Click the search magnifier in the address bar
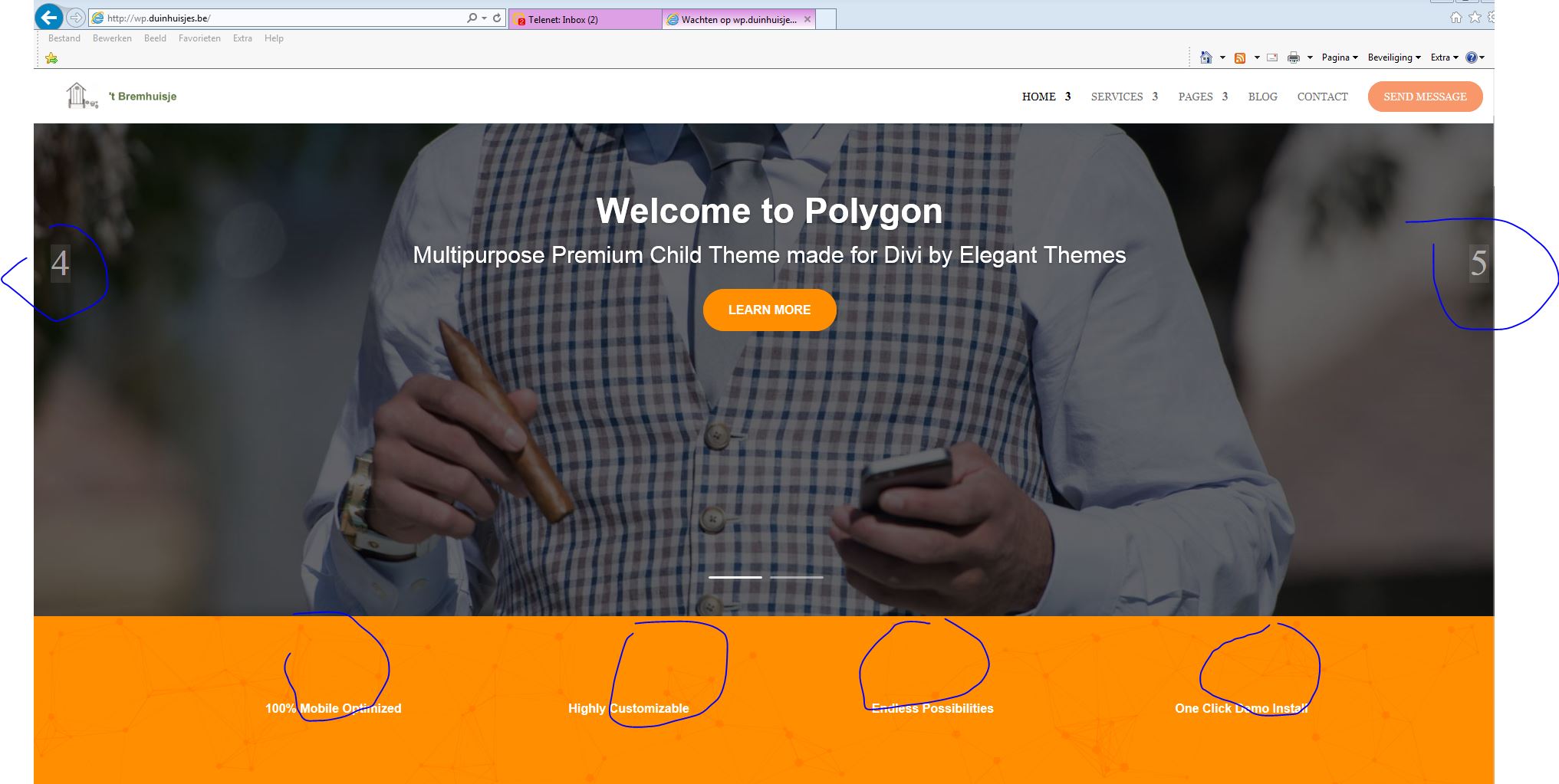The image size is (1559, 784). point(472,18)
